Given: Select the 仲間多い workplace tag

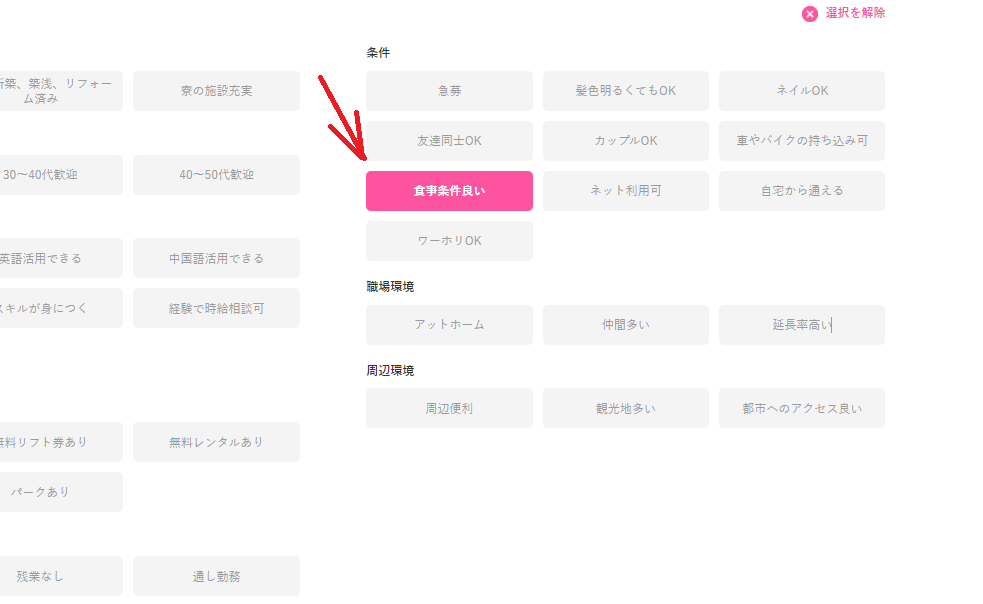Looking at the screenshot, I should [x=626, y=325].
